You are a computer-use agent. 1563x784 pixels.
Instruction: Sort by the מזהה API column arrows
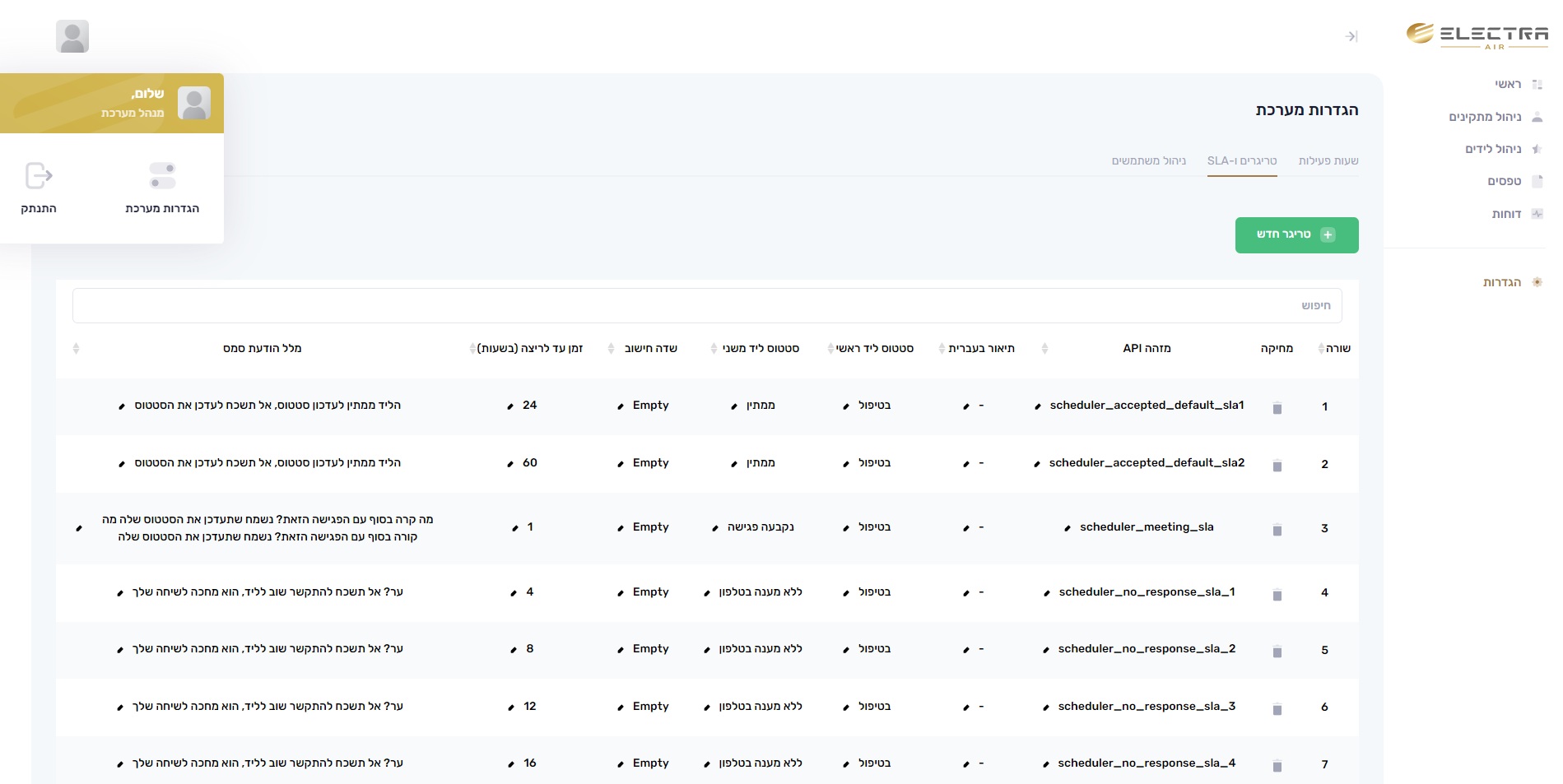1044,349
